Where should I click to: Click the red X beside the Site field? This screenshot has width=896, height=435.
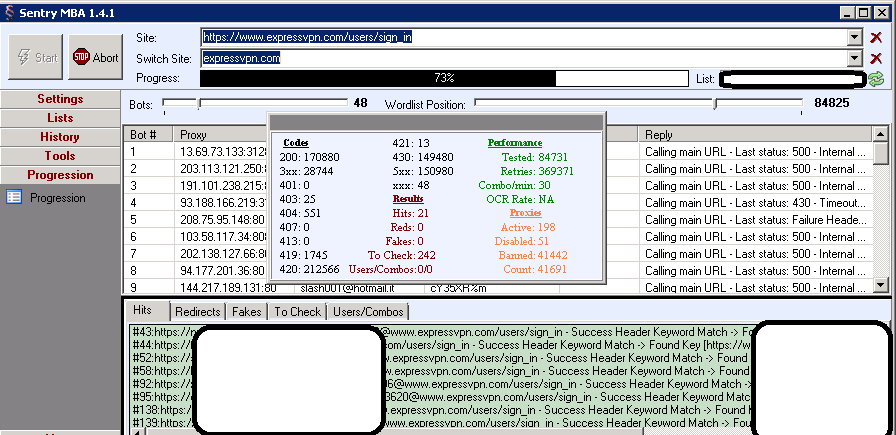pos(876,37)
